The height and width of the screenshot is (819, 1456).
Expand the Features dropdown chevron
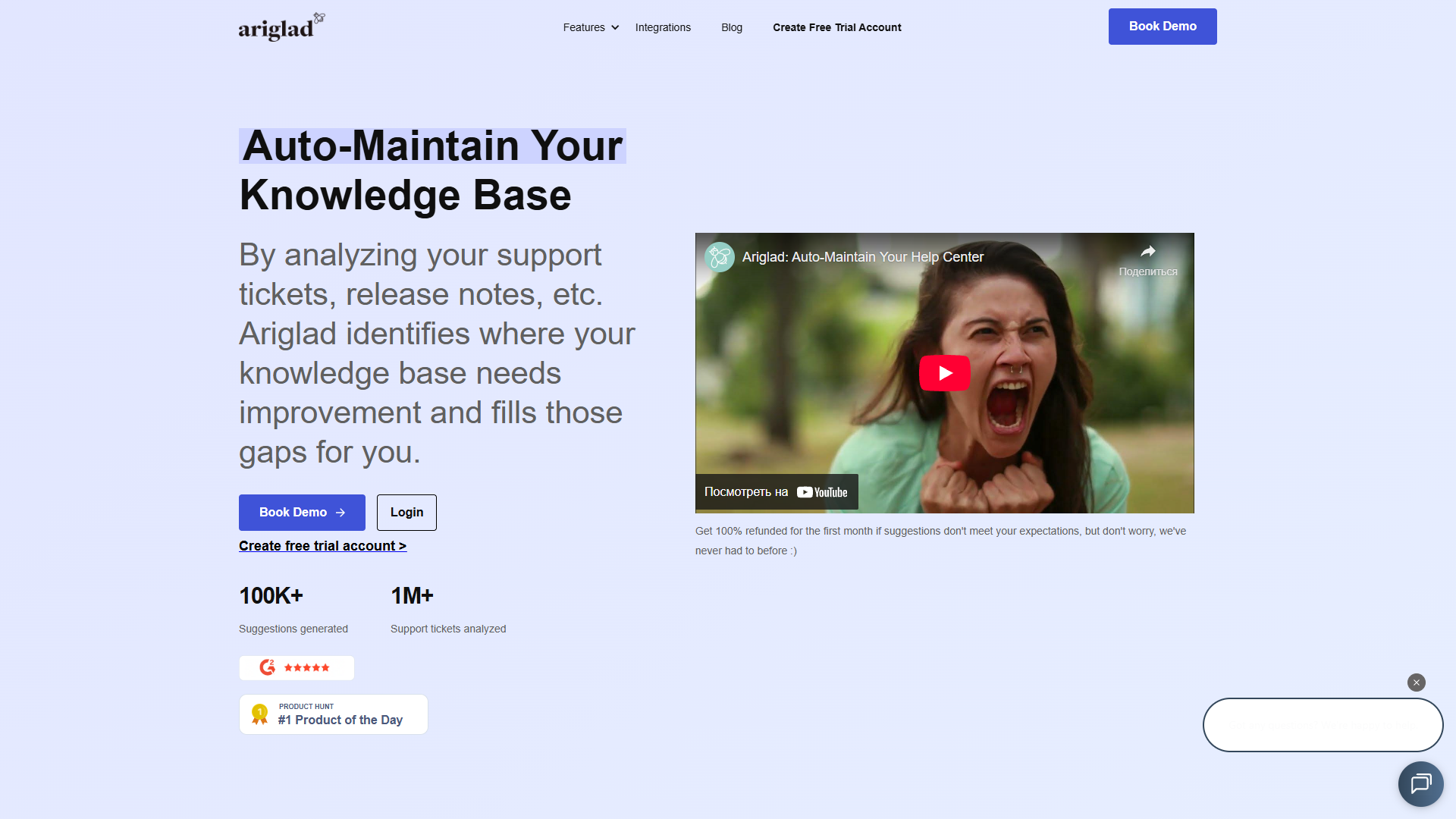tap(615, 27)
